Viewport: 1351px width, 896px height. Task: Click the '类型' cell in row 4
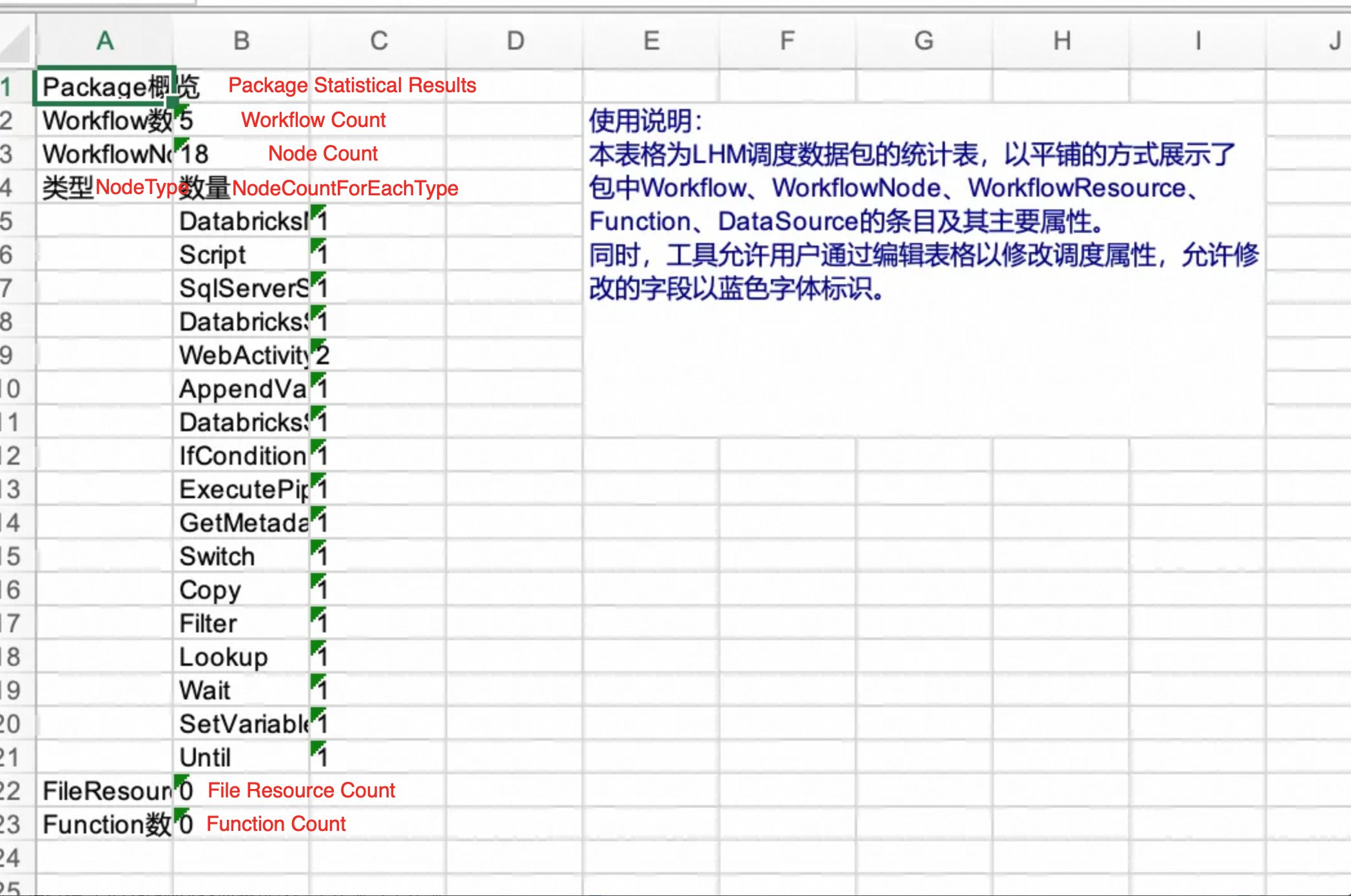[104, 187]
